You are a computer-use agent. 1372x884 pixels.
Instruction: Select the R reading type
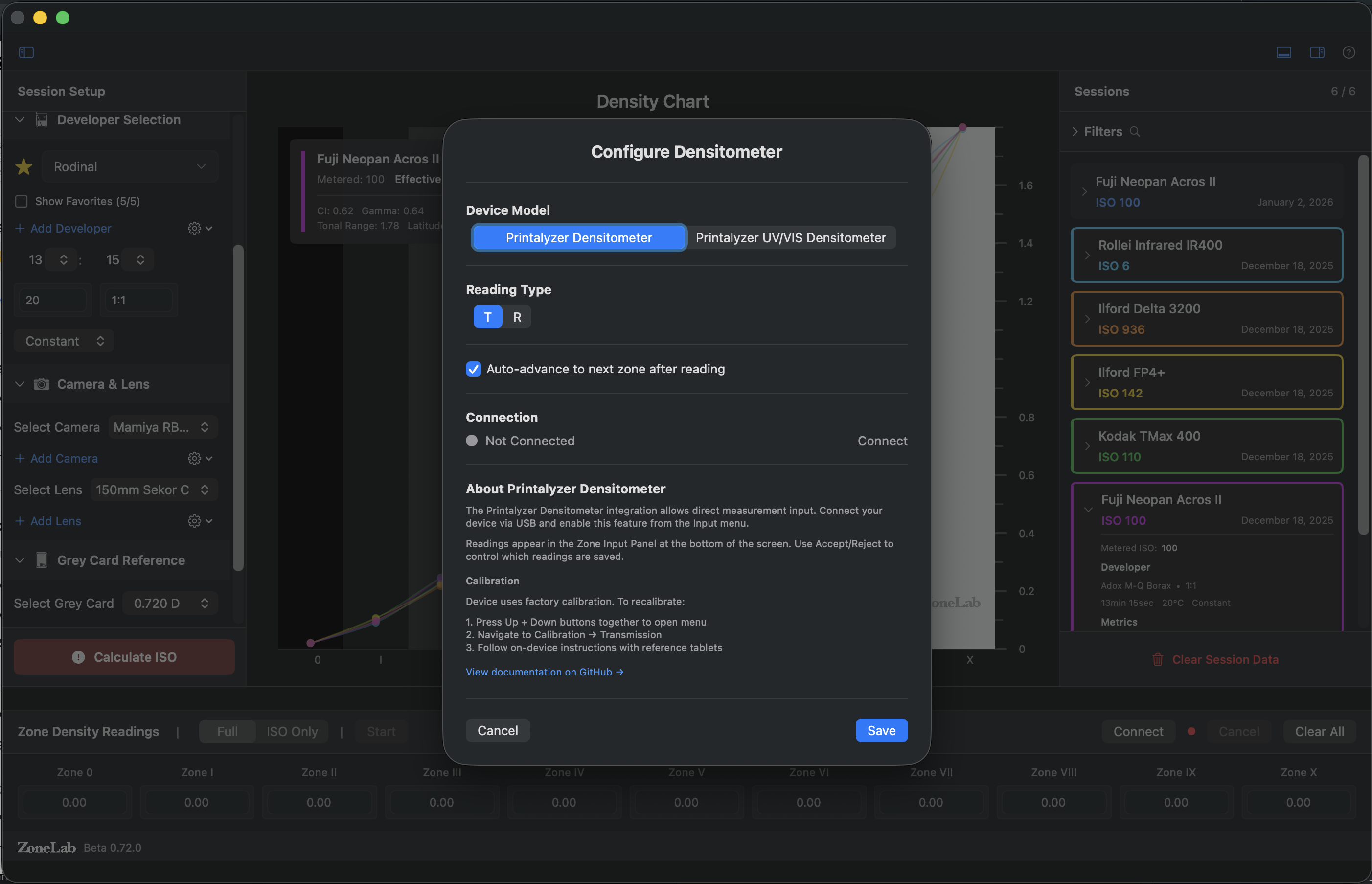pyautogui.click(x=517, y=317)
